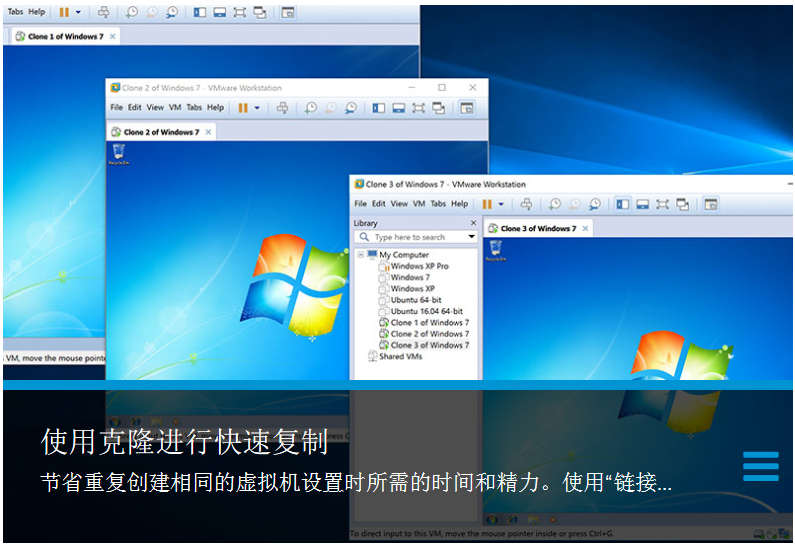Open snapshot manager icon in Clone 1 window
795x545 pixels.
pyautogui.click(x=172, y=12)
